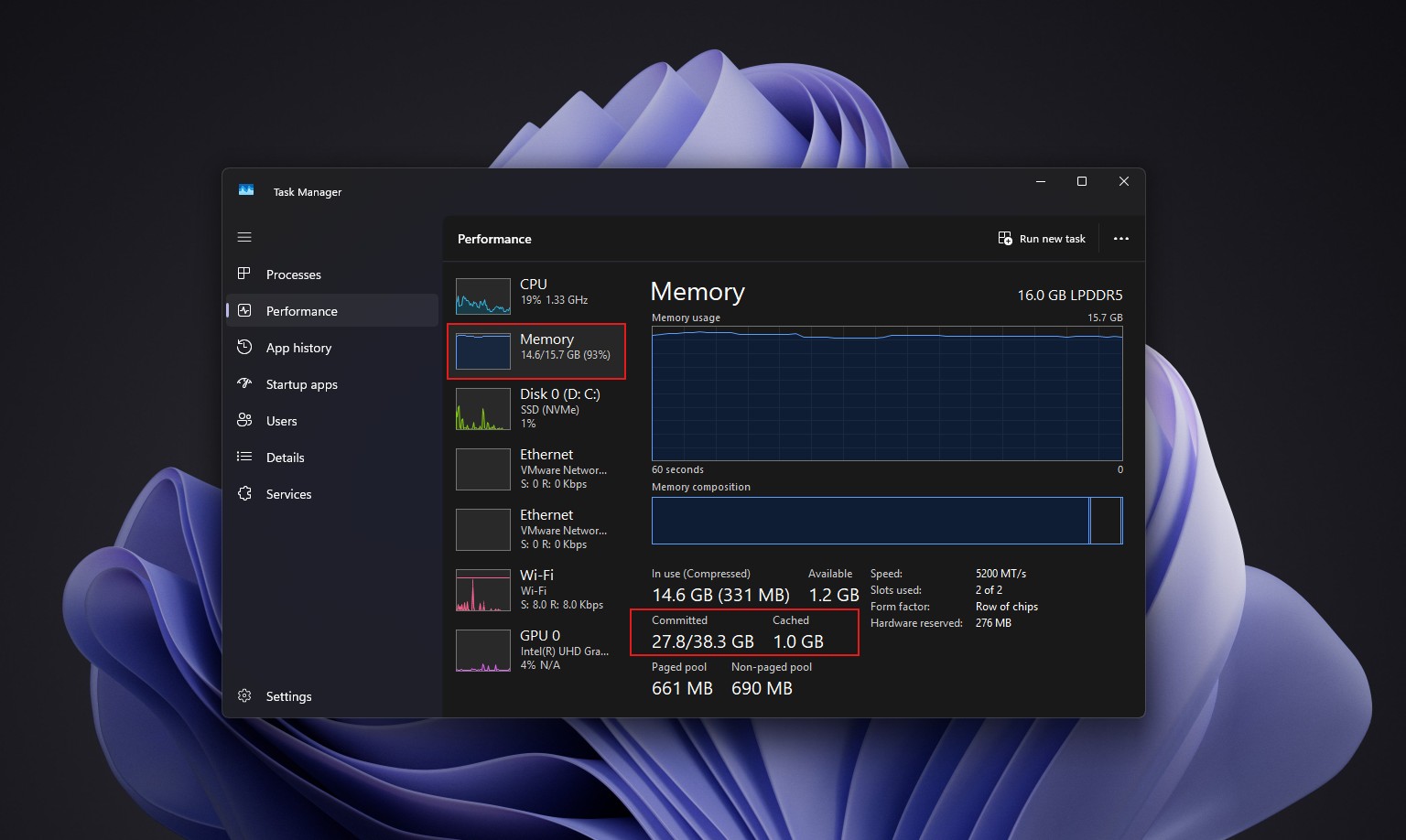Viewport: 1406px width, 840px height.
Task: Click the Processes grid icon in sidebar
Action: pyautogui.click(x=244, y=274)
